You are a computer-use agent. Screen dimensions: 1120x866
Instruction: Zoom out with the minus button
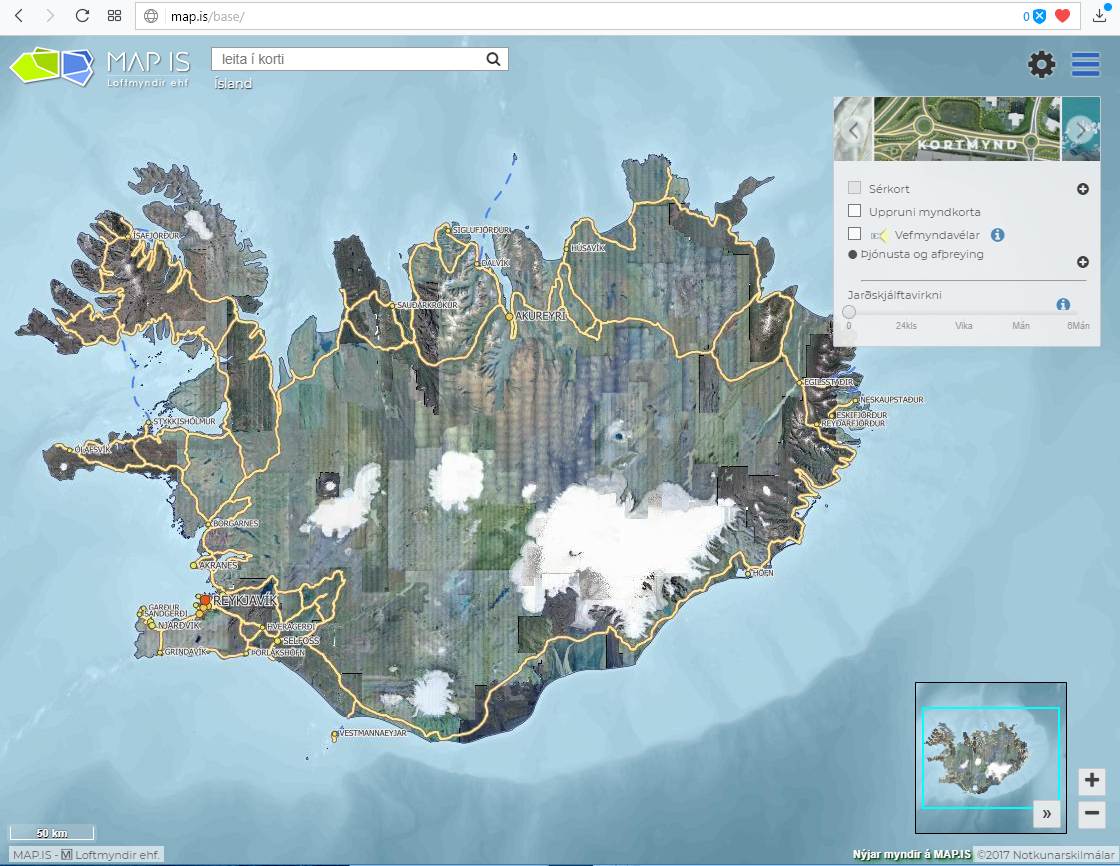[1092, 814]
